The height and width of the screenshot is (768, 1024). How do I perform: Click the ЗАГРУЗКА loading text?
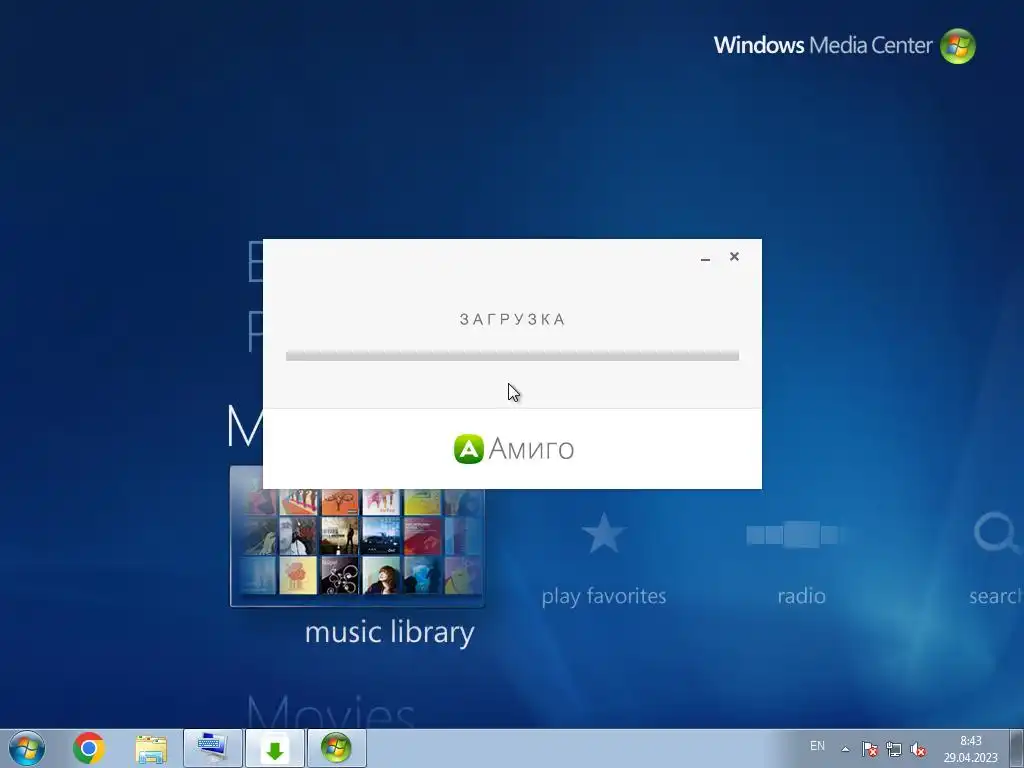pos(513,319)
